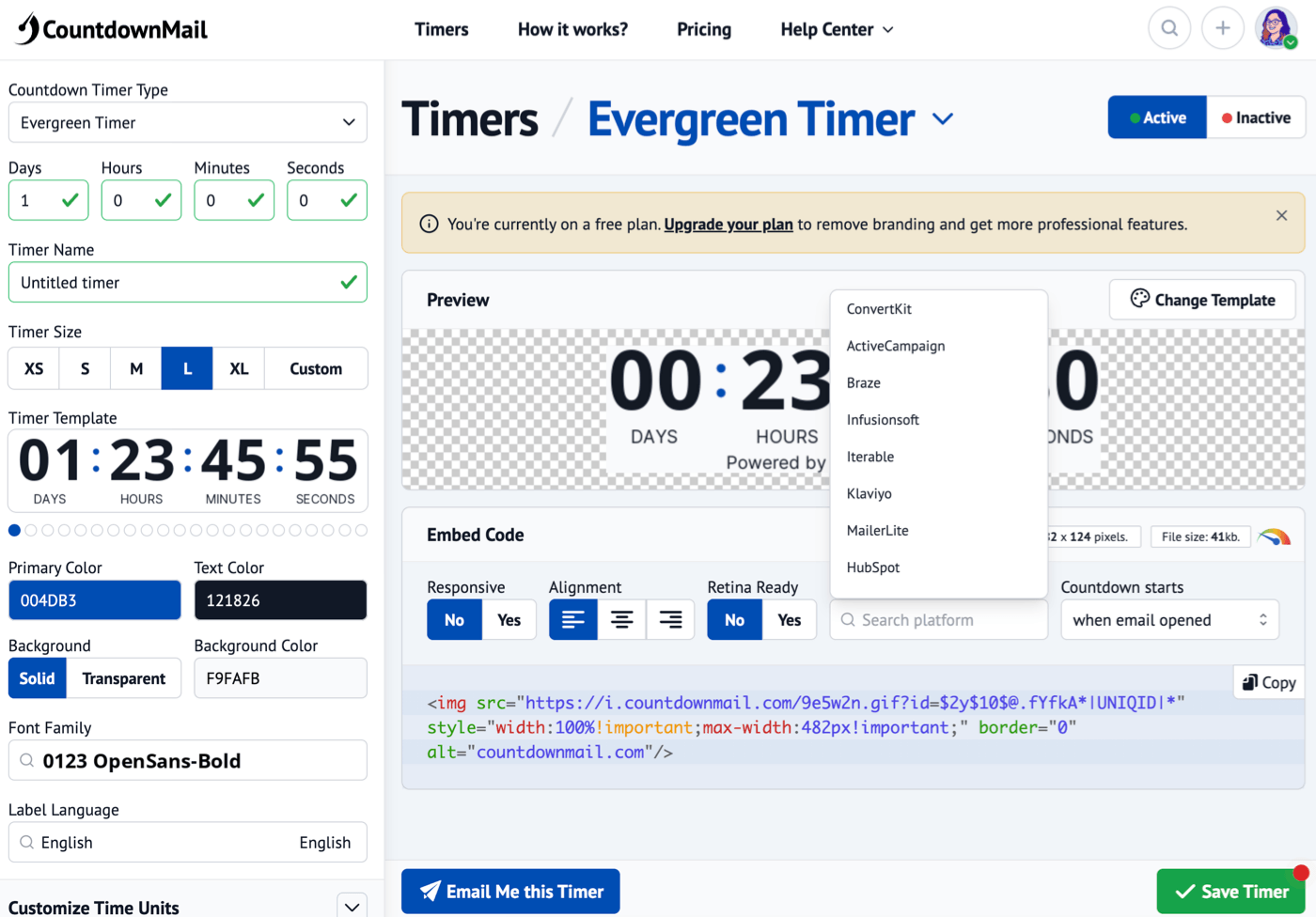
Task: Click the magnifier in Label Language field
Action: 27,842
